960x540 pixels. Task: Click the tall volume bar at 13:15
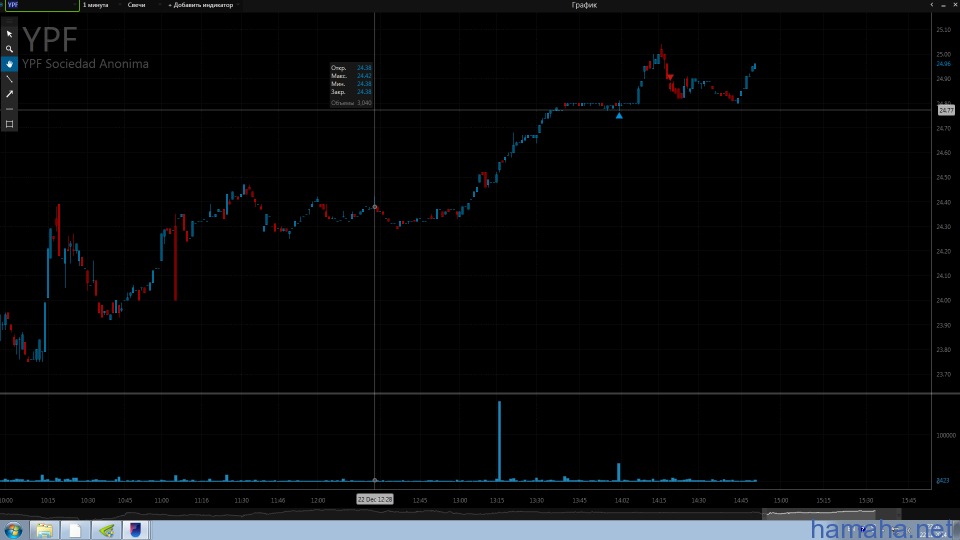[x=500, y=441]
